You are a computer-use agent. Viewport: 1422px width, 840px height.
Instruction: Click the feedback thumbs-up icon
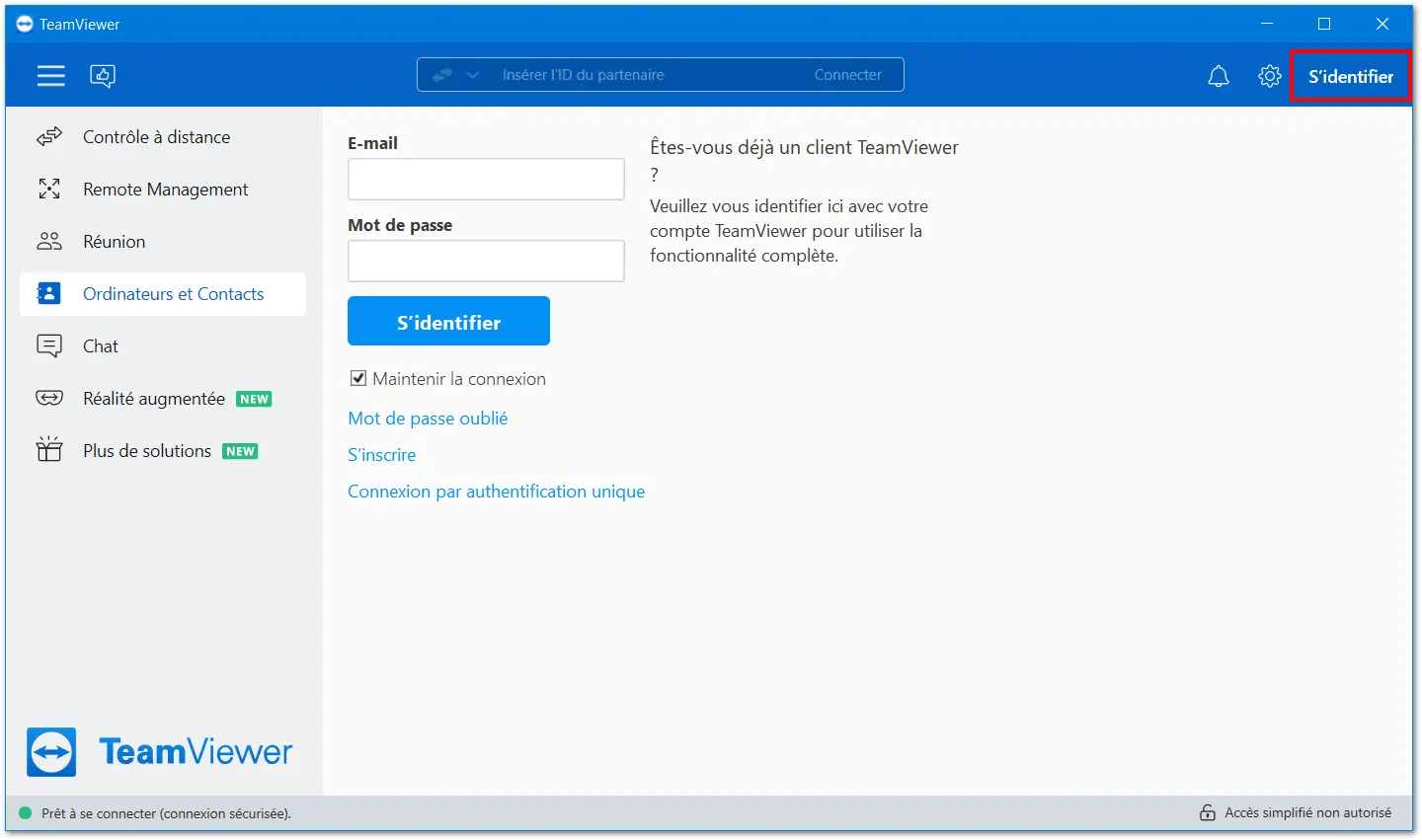(x=103, y=76)
